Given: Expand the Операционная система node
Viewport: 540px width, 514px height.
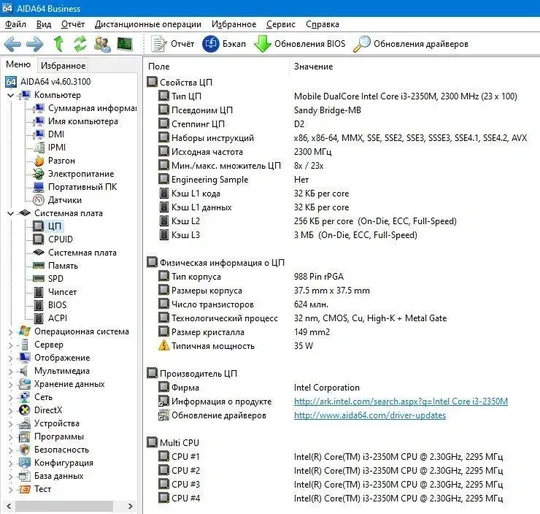Looking at the screenshot, I should (x=11, y=332).
